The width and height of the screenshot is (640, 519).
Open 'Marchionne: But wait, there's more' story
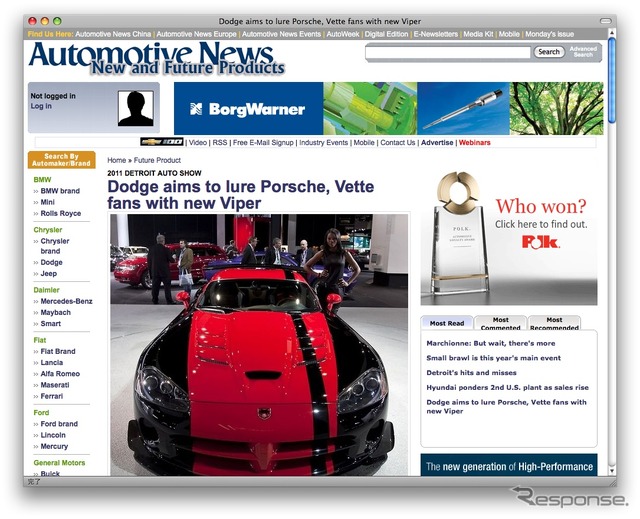pos(491,344)
